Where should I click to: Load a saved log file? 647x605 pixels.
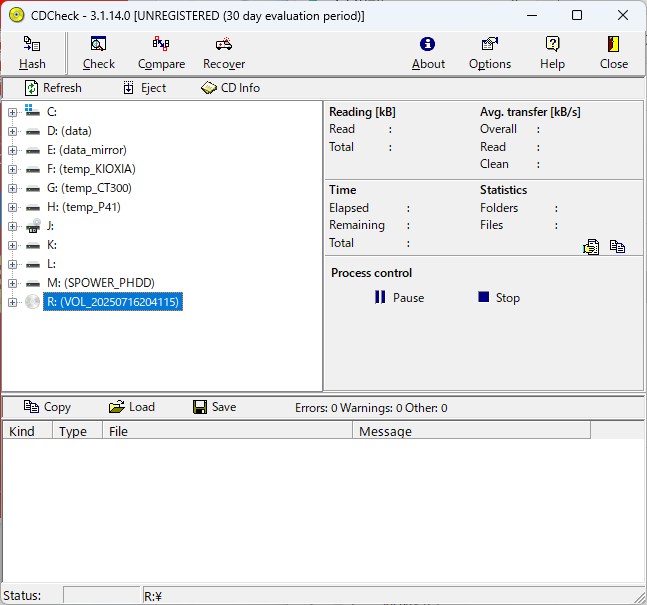click(x=131, y=407)
